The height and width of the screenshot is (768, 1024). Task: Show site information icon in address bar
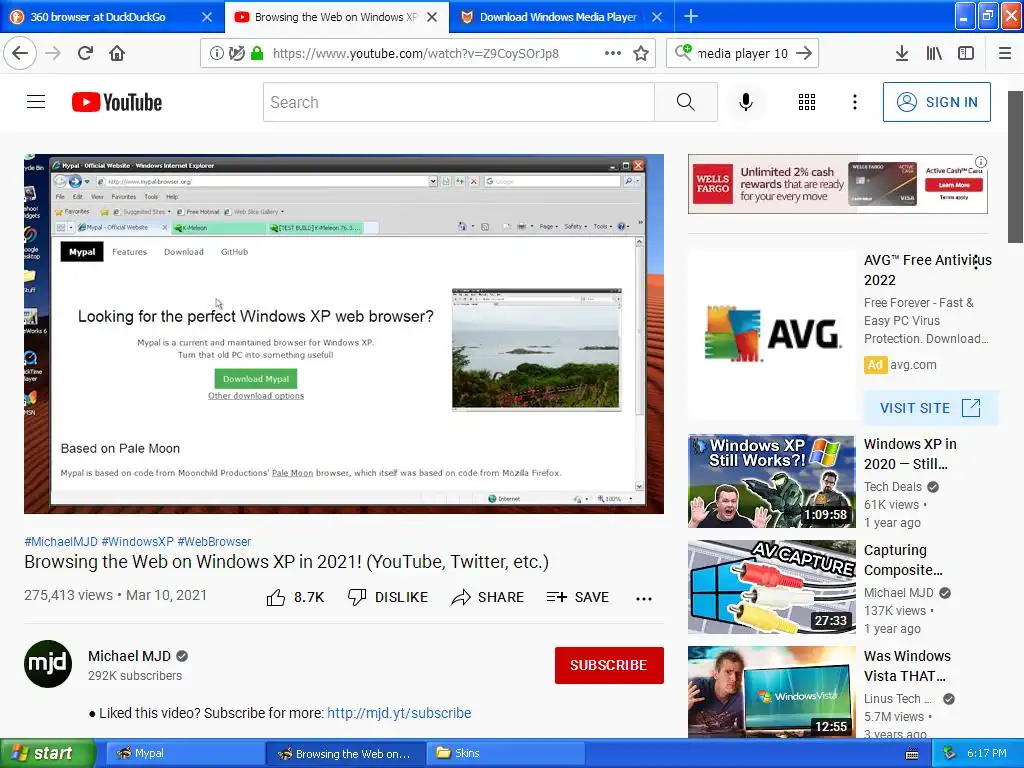[216, 53]
